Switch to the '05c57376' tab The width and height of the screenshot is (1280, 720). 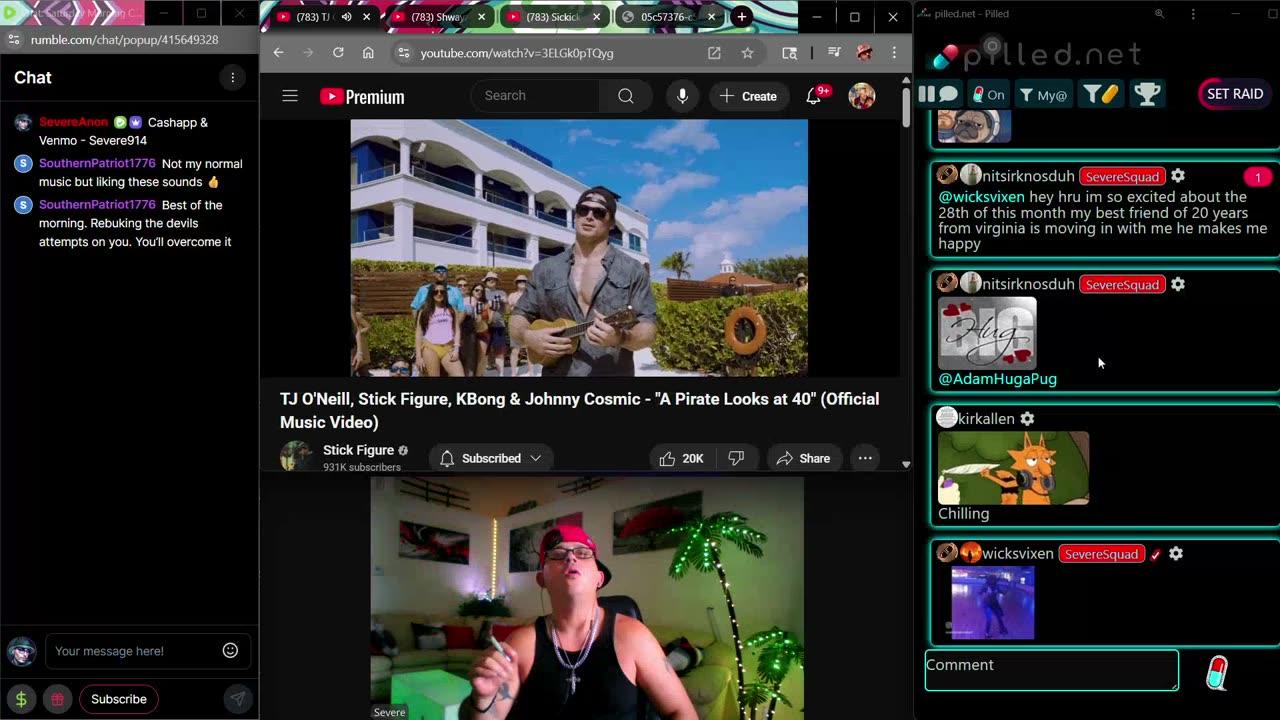[667, 17]
